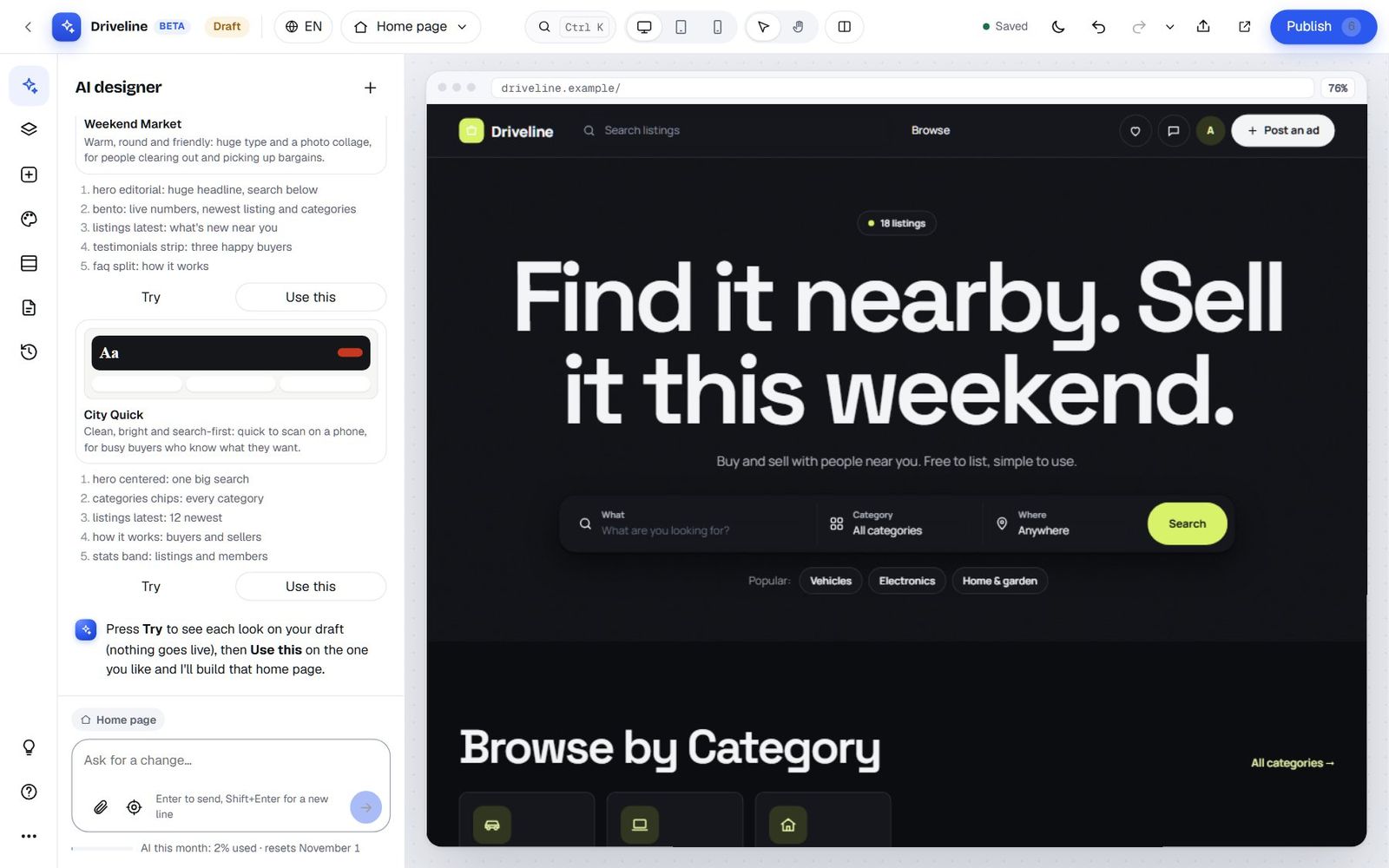The height and width of the screenshot is (868, 1389).
Task: Switch to desktop viewport preview
Action: point(644,27)
